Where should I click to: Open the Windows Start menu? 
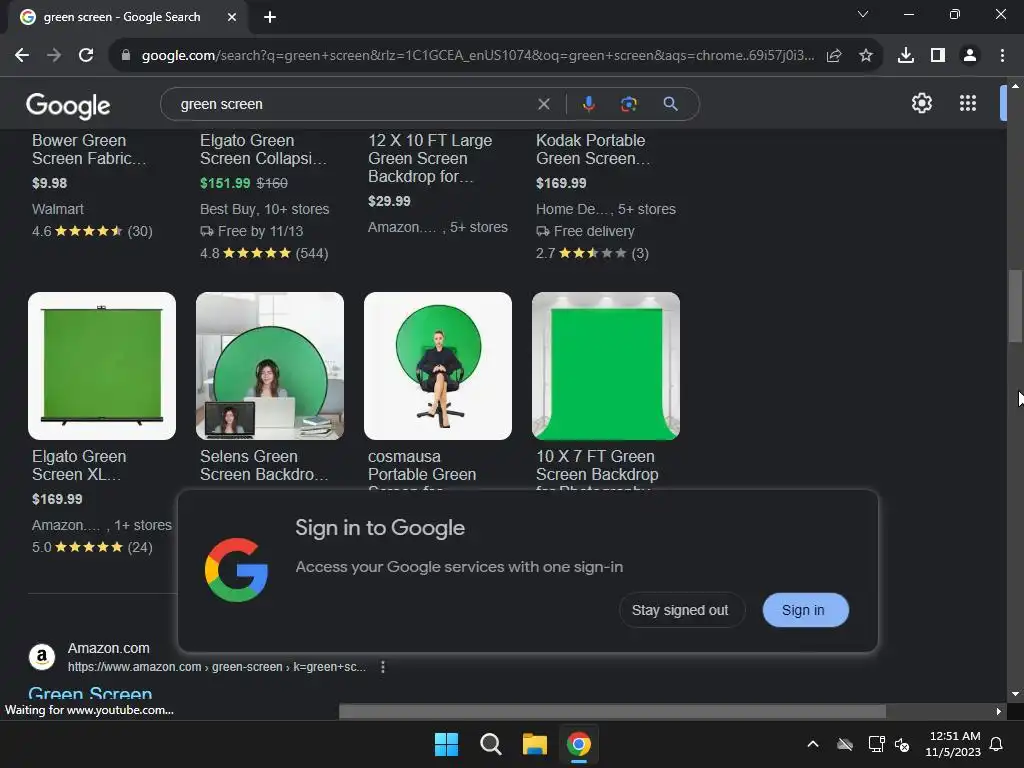447,744
